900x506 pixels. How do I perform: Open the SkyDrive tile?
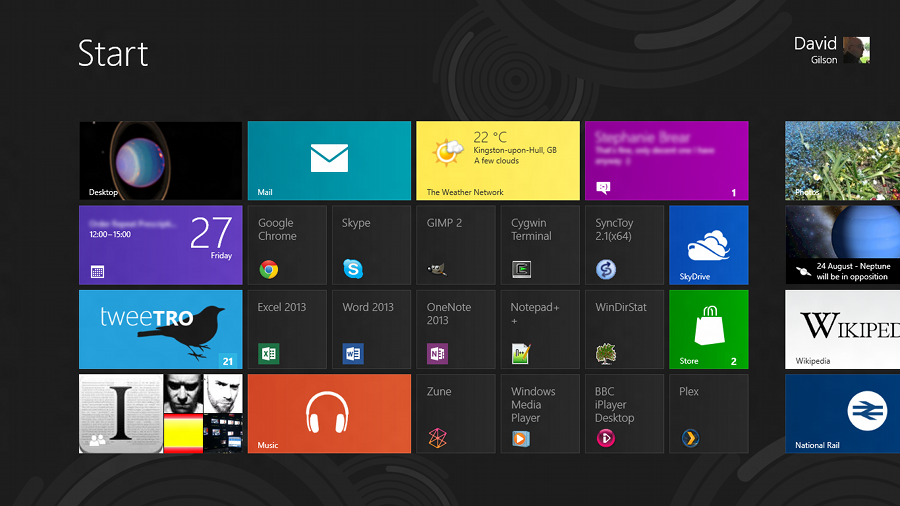(709, 245)
